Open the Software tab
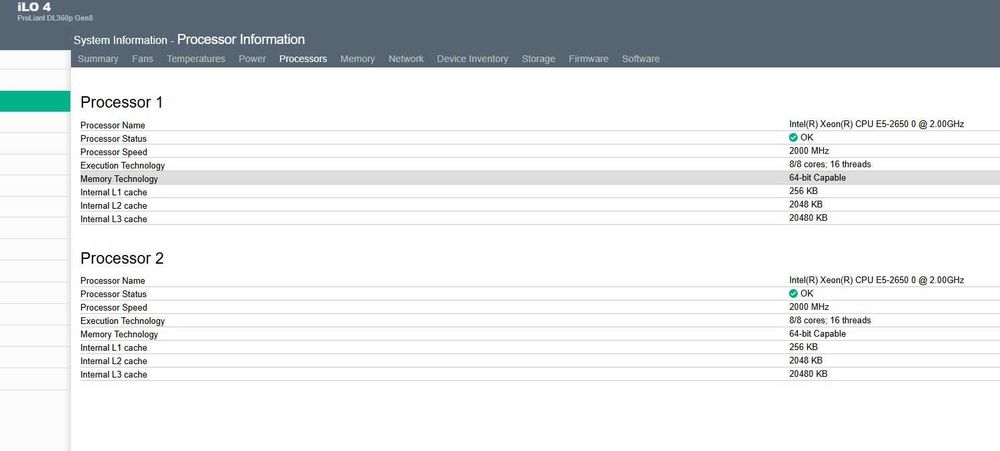This screenshot has width=1000, height=451. [x=640, y=59]
